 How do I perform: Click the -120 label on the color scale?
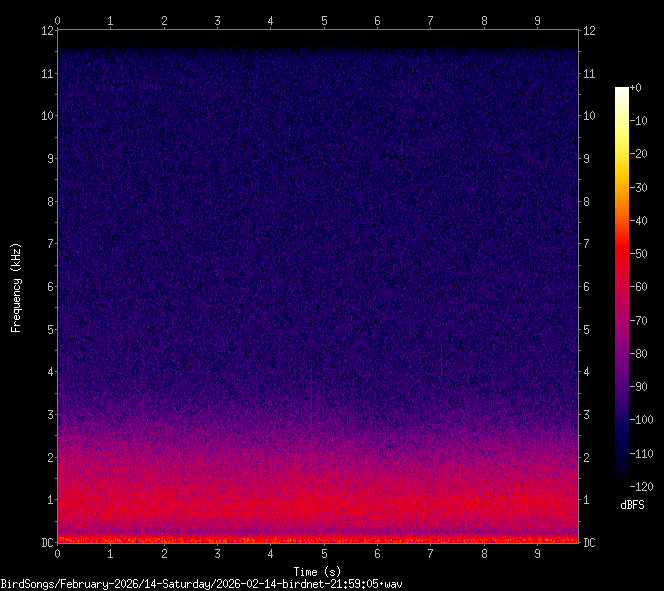(x=640, y=487)
